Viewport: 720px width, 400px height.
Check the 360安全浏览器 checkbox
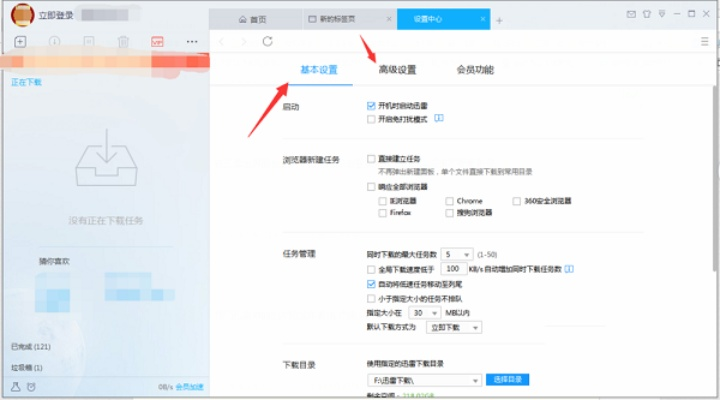[x=517, y=201]
